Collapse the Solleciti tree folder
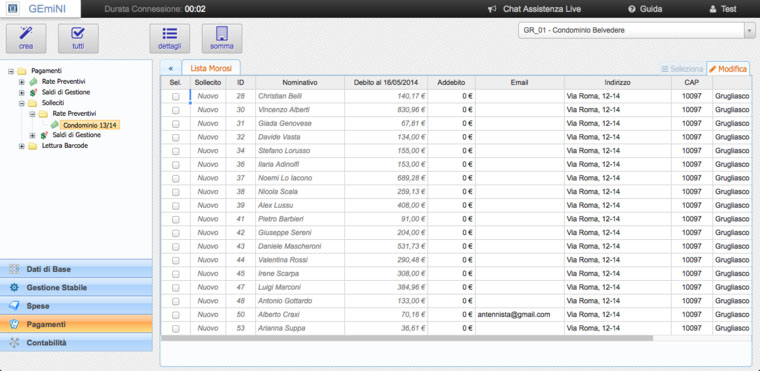Screen dimensions: 760x371 click(21, 103)
